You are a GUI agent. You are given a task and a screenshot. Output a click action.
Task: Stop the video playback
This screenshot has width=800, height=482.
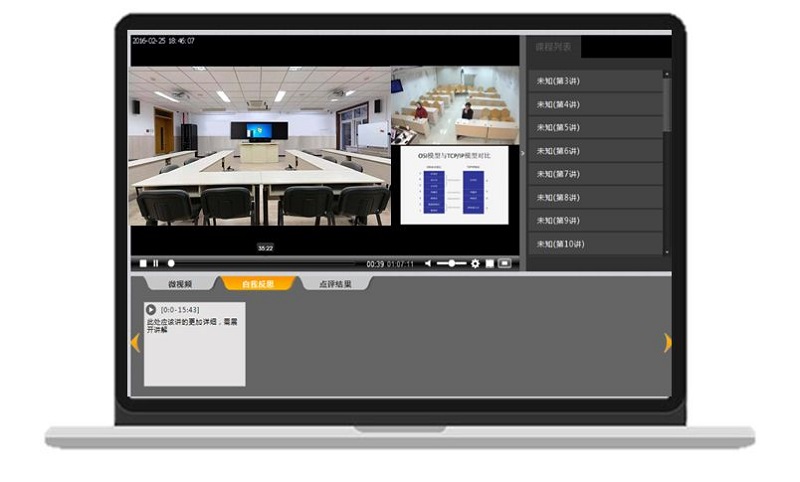(143, 263)
